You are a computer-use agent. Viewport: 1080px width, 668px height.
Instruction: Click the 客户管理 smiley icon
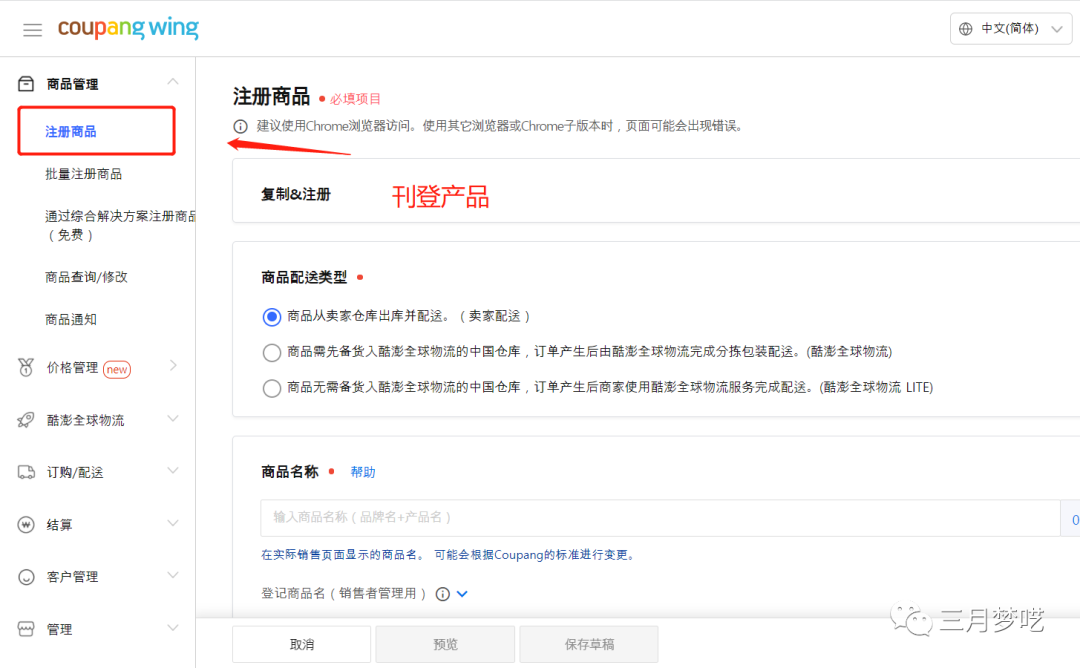[26, 577]
